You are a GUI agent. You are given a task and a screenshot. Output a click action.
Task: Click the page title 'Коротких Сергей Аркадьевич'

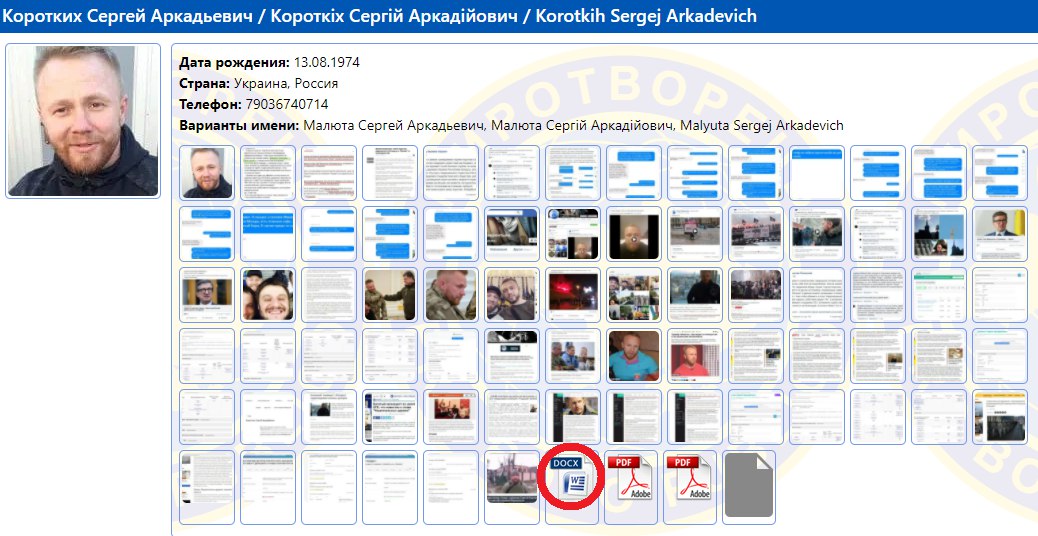tap(128, 15)
